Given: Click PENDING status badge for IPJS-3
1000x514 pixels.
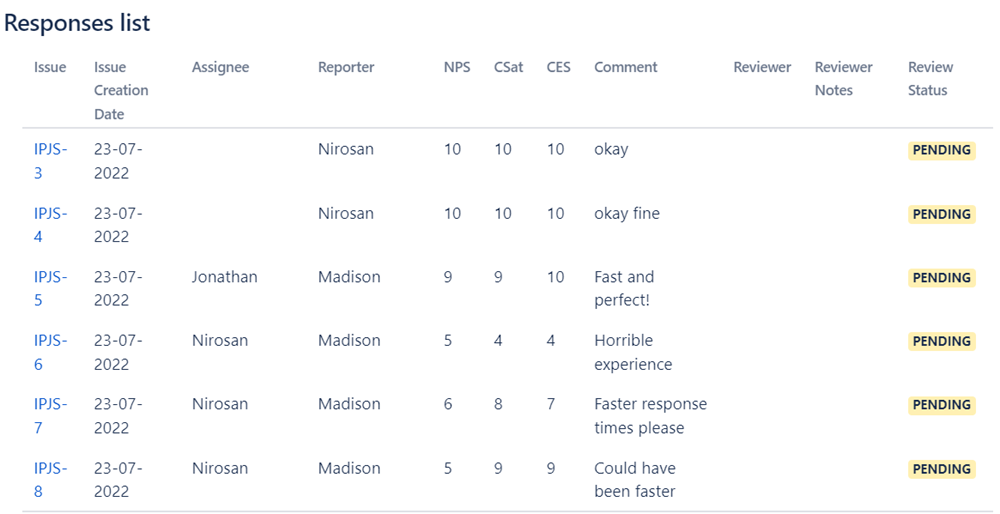Looking at the screenshot, I should click(941, 151).
